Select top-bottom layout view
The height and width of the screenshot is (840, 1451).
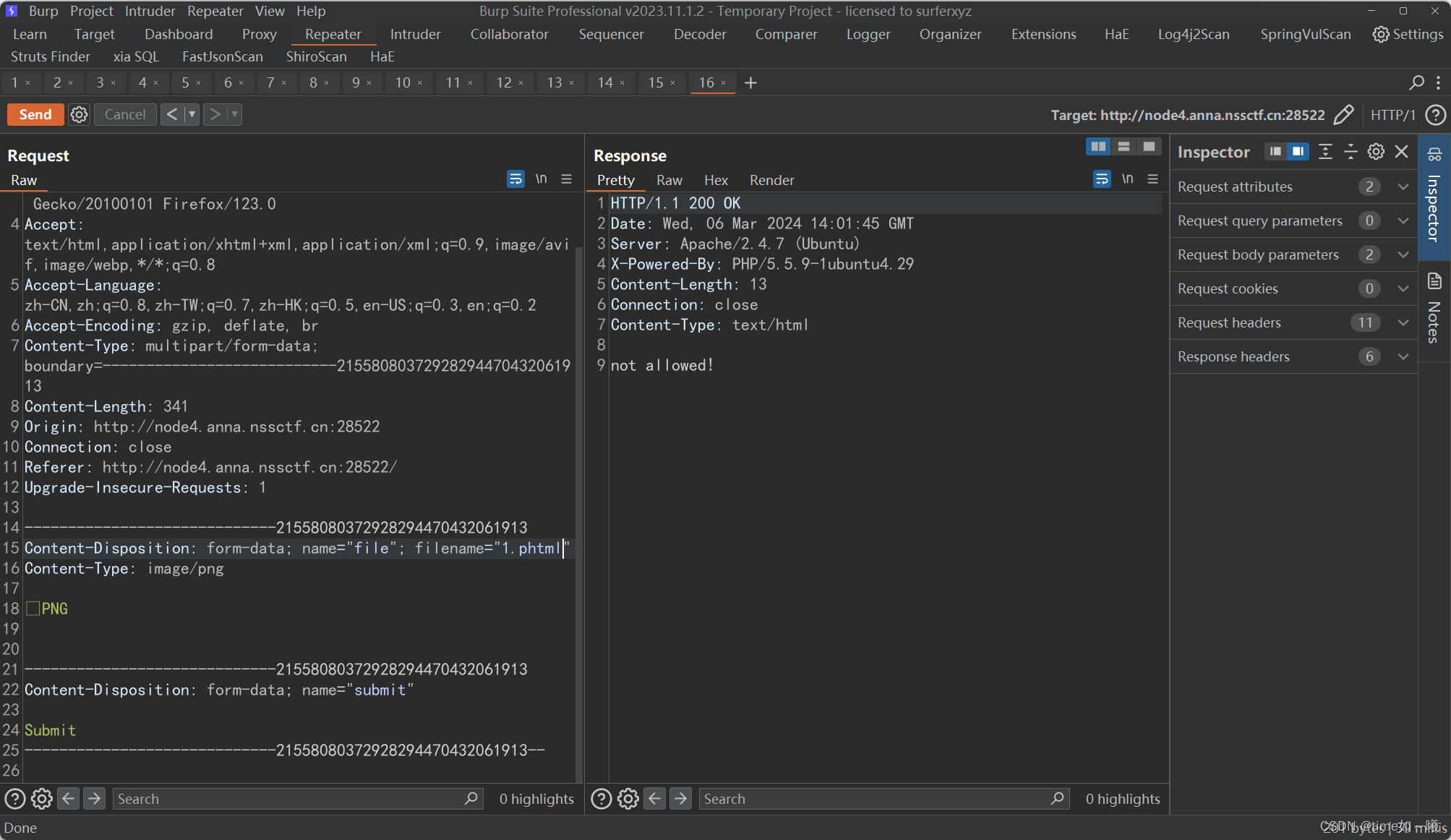(1123, 147)
